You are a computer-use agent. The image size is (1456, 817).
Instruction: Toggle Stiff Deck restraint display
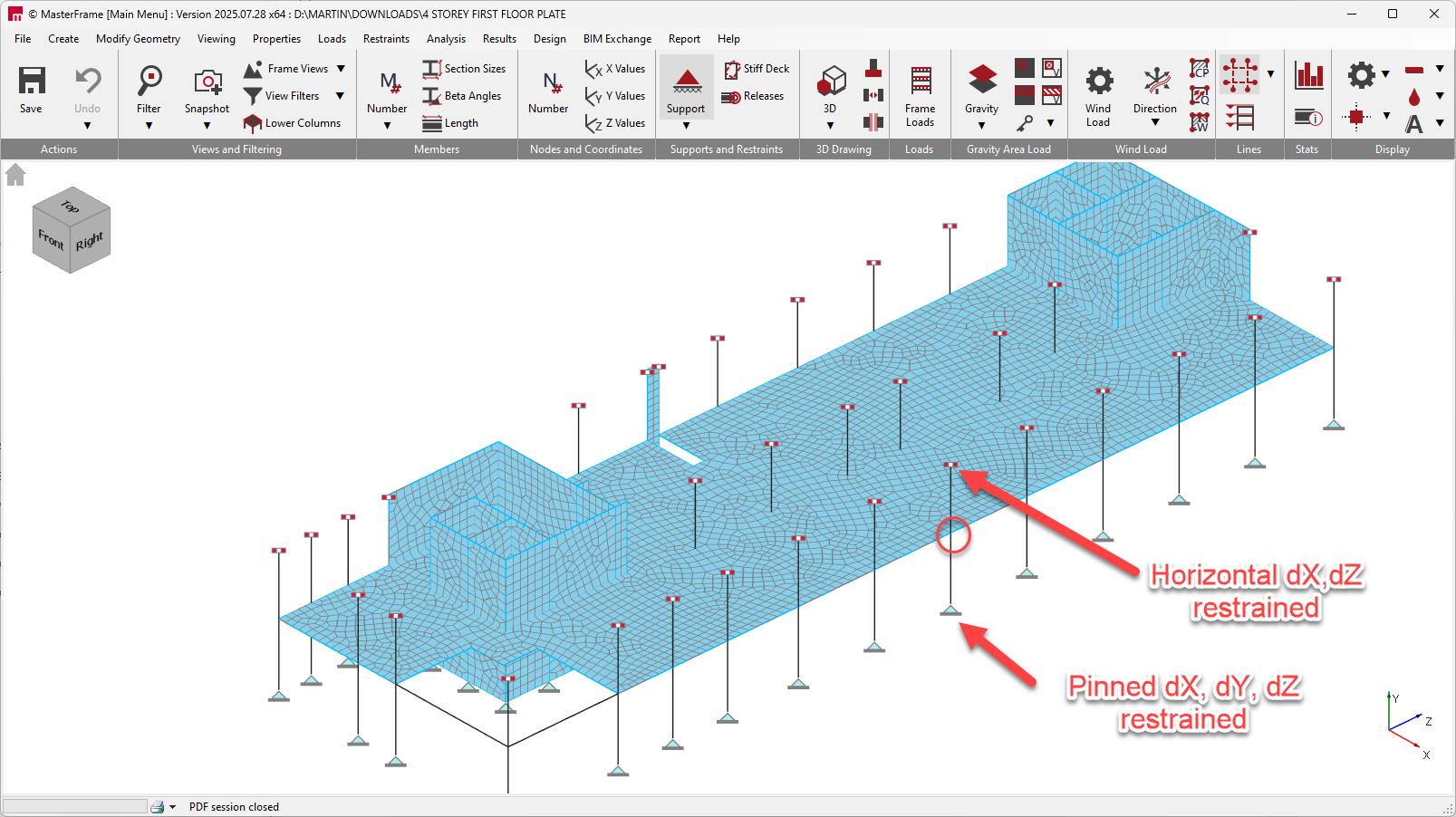[x=757, y=69]
